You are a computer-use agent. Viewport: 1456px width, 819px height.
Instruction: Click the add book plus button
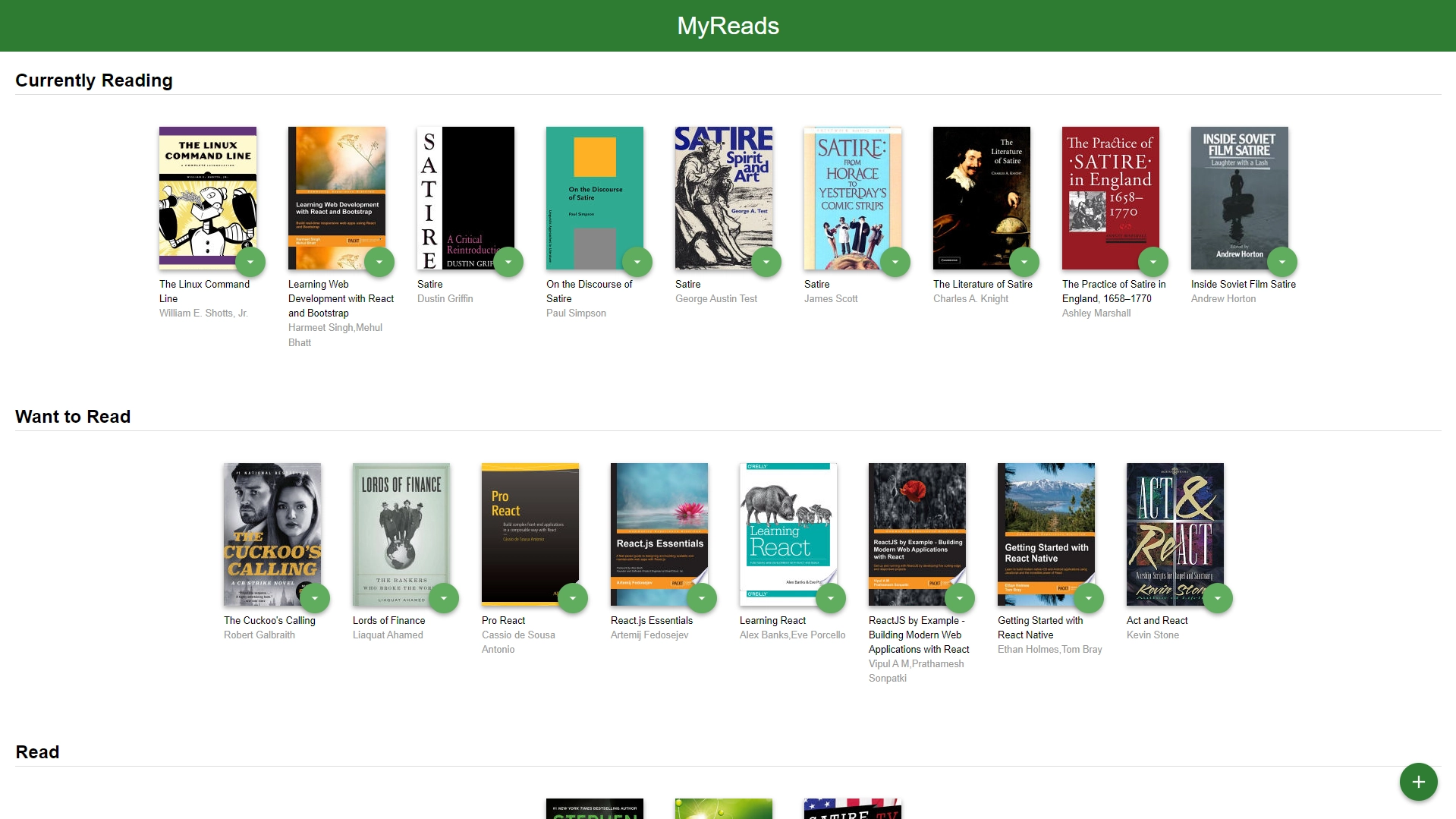(x=1418, y=781)
